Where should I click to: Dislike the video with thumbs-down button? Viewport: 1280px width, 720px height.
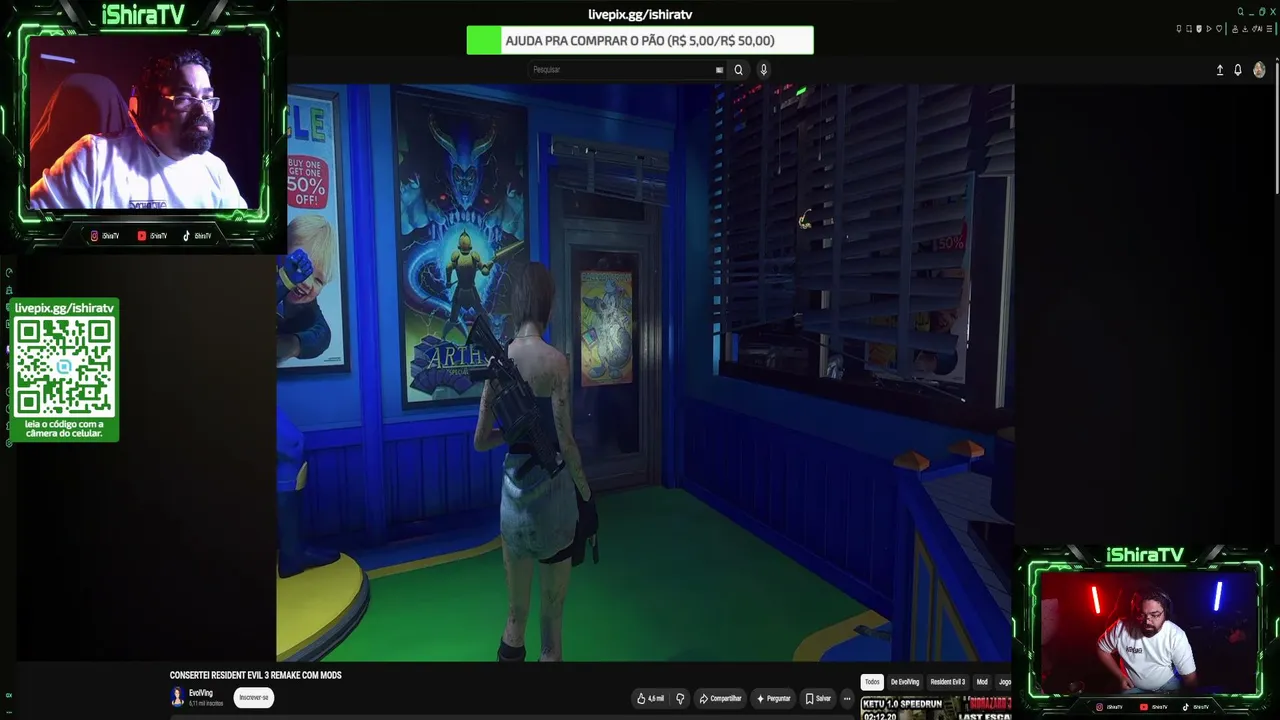[x=680, y=698]
